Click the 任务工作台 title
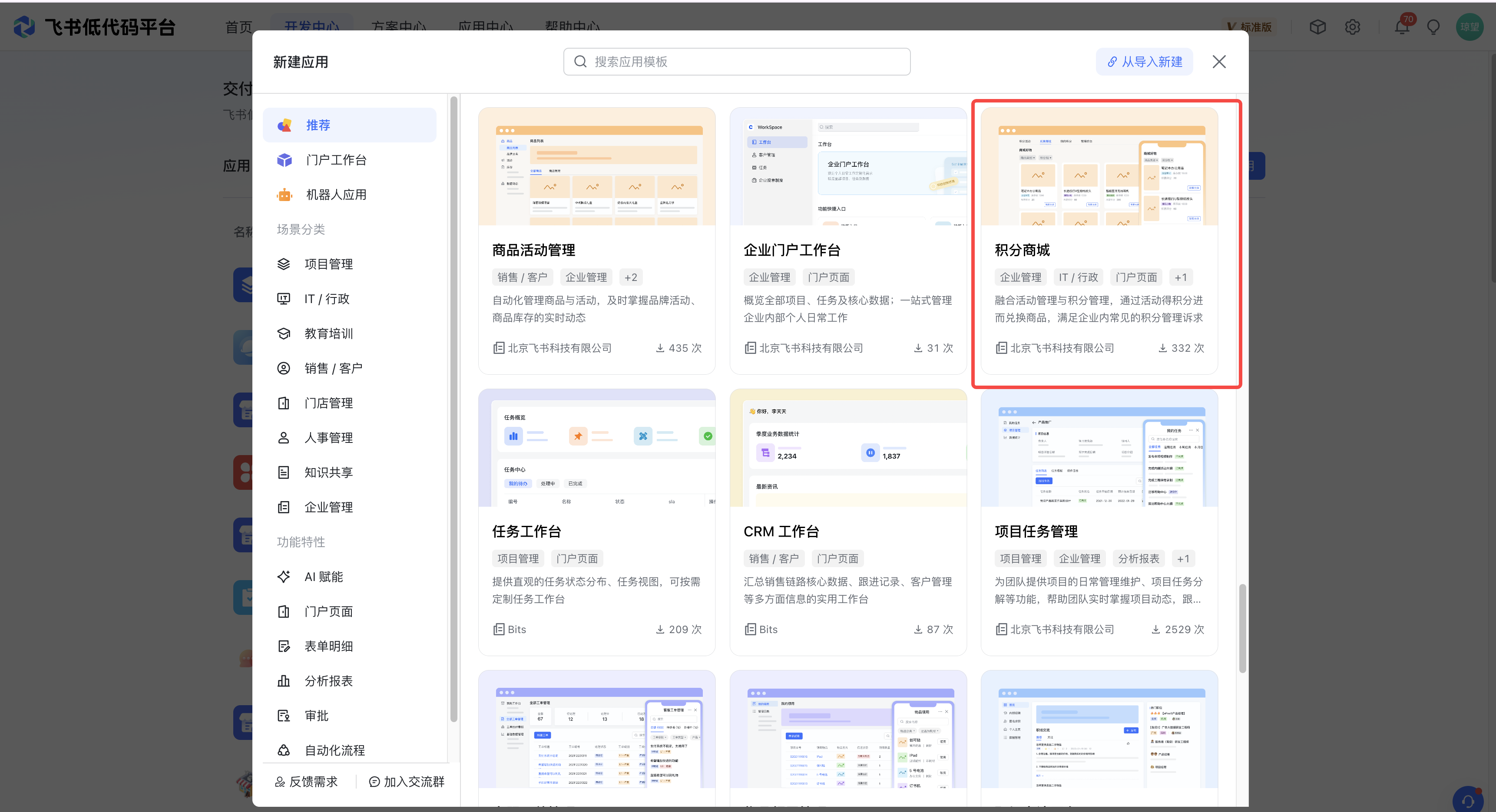The image size is (1496, 812). (x=527, y=531)
